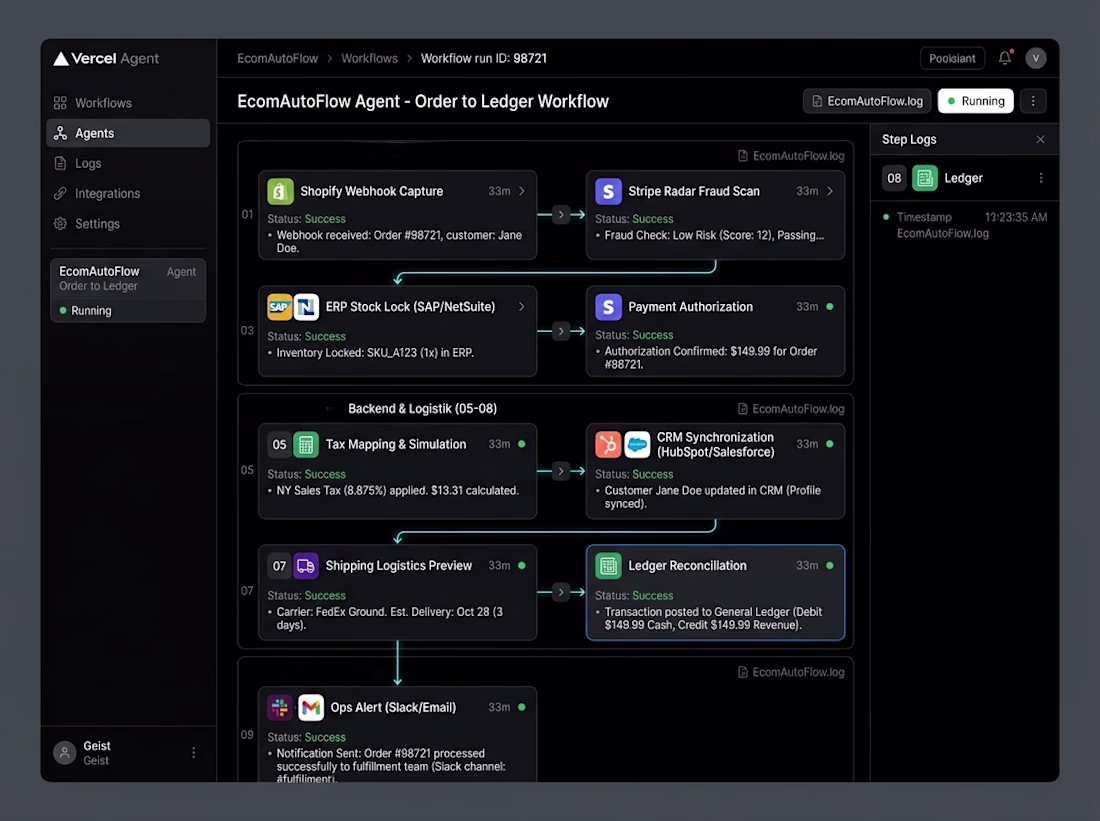Click arrow connector between ERP and Payment steps

click(561, 331)
